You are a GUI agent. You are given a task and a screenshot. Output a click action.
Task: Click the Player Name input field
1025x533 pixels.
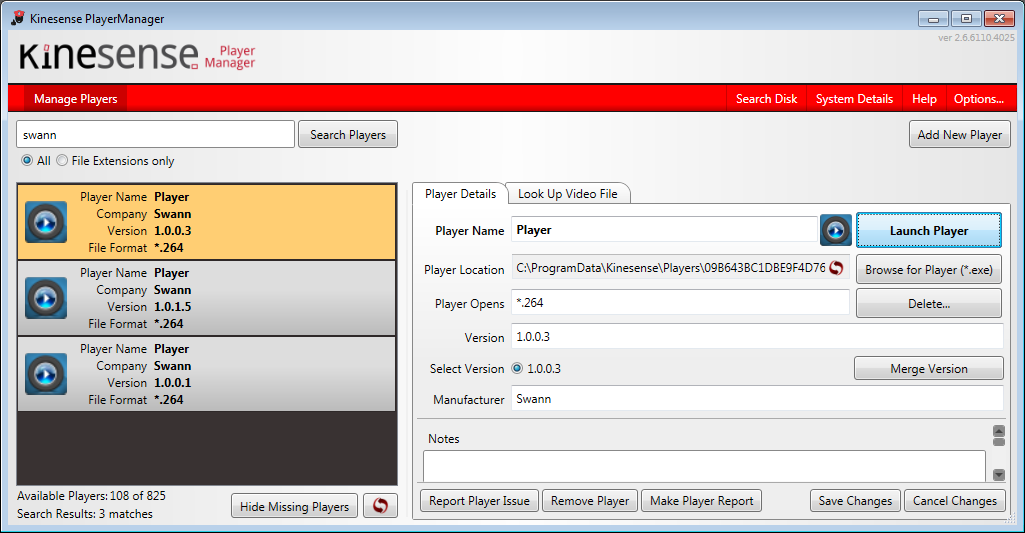click(x=664, y=230)
